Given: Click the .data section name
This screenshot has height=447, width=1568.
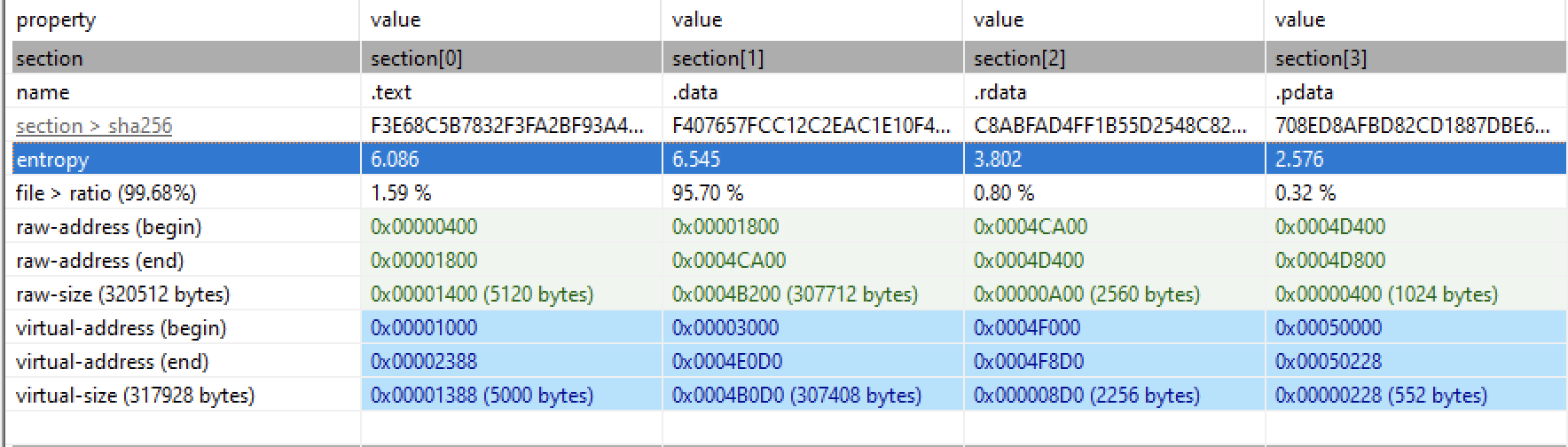Looking at the screenshot, I should point(695,92).
